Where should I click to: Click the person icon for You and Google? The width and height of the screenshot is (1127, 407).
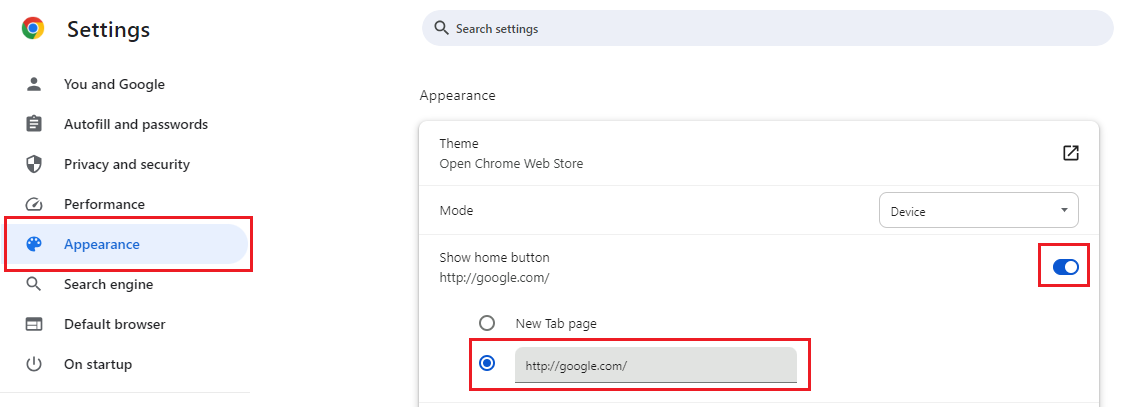coord(34,84)
